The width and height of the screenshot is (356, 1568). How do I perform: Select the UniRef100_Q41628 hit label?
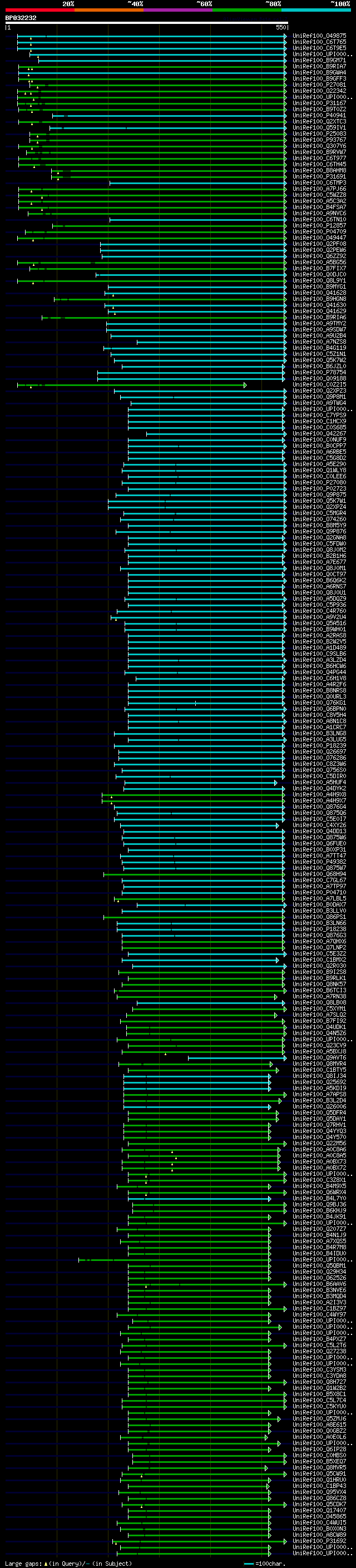[319, 293]
